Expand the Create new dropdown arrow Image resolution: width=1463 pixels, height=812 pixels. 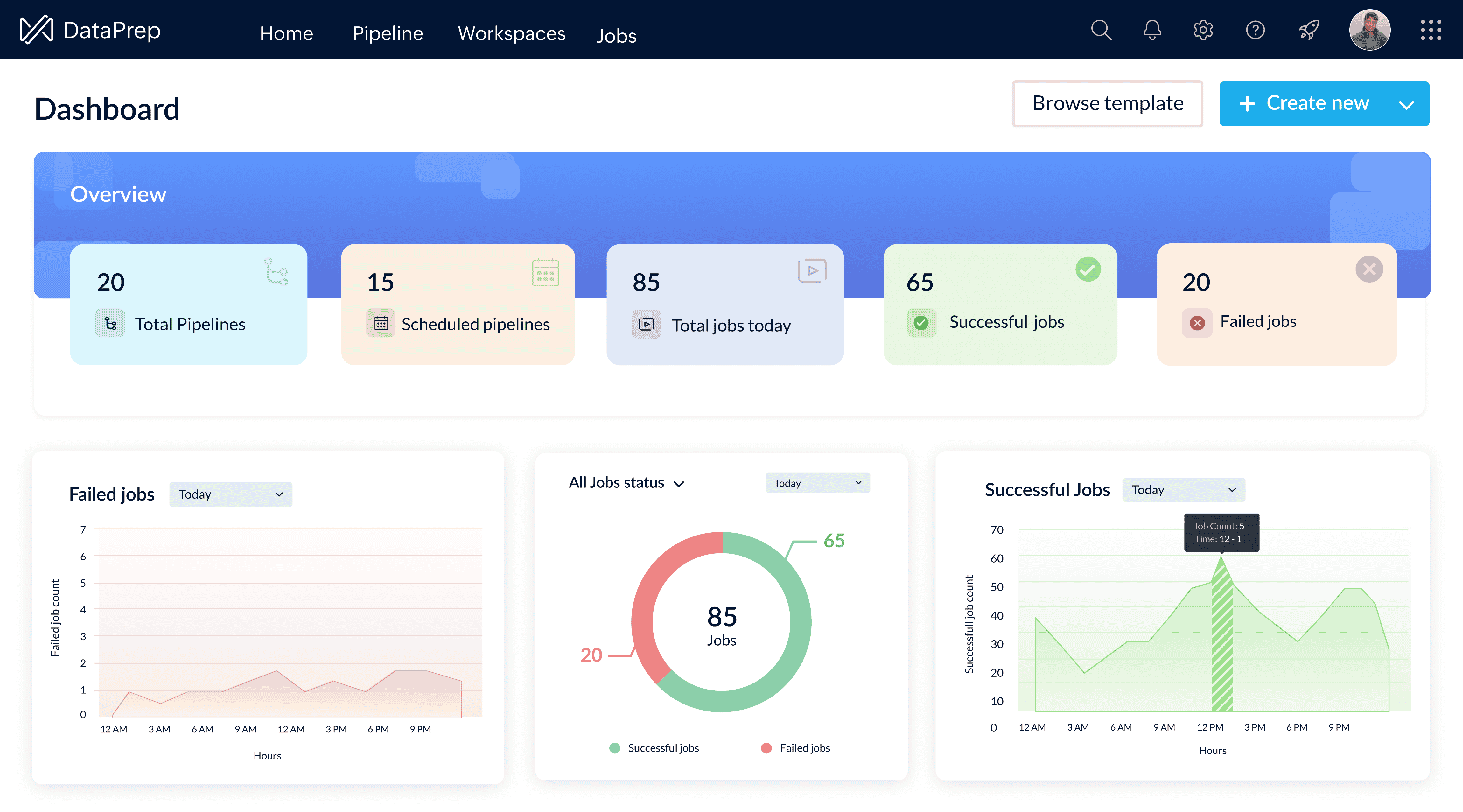coord(1406,104)
